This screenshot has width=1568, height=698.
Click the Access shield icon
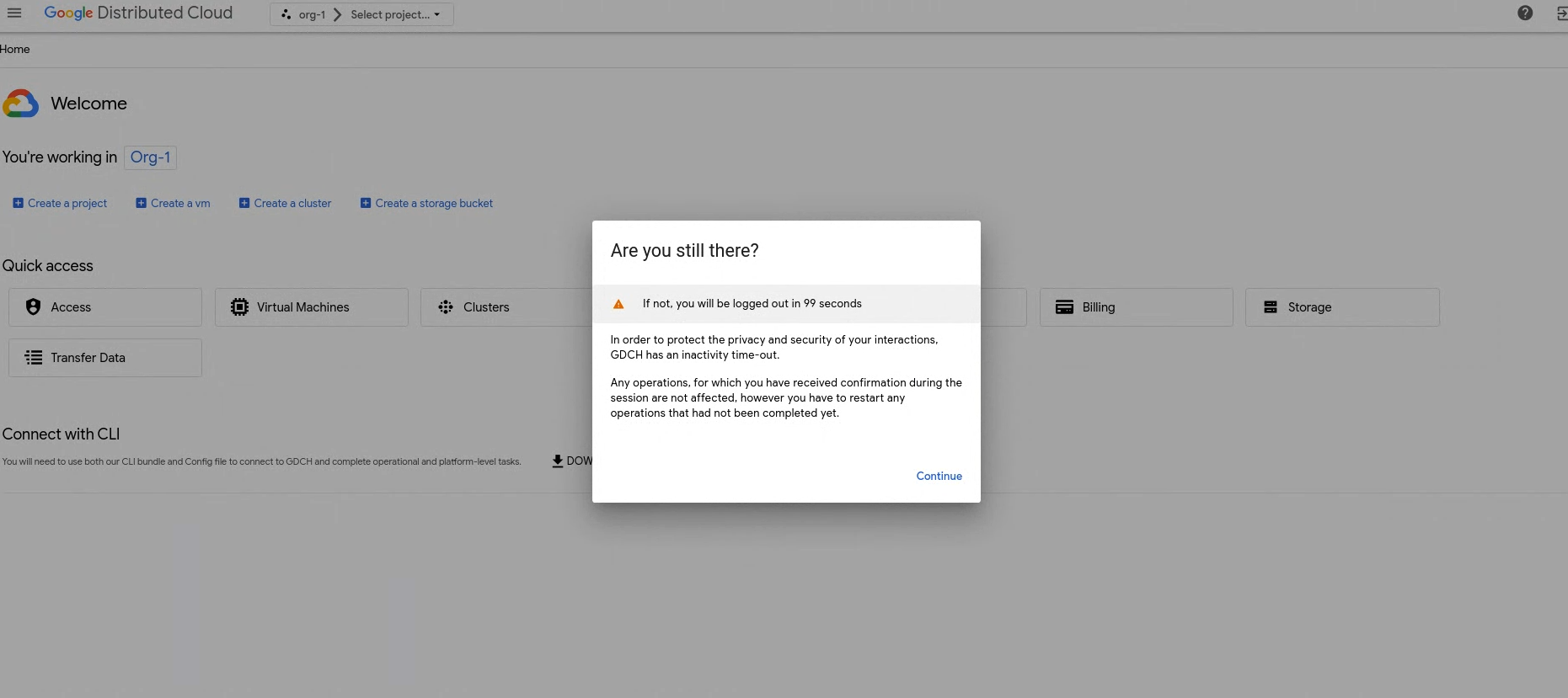tap(34, 307)
